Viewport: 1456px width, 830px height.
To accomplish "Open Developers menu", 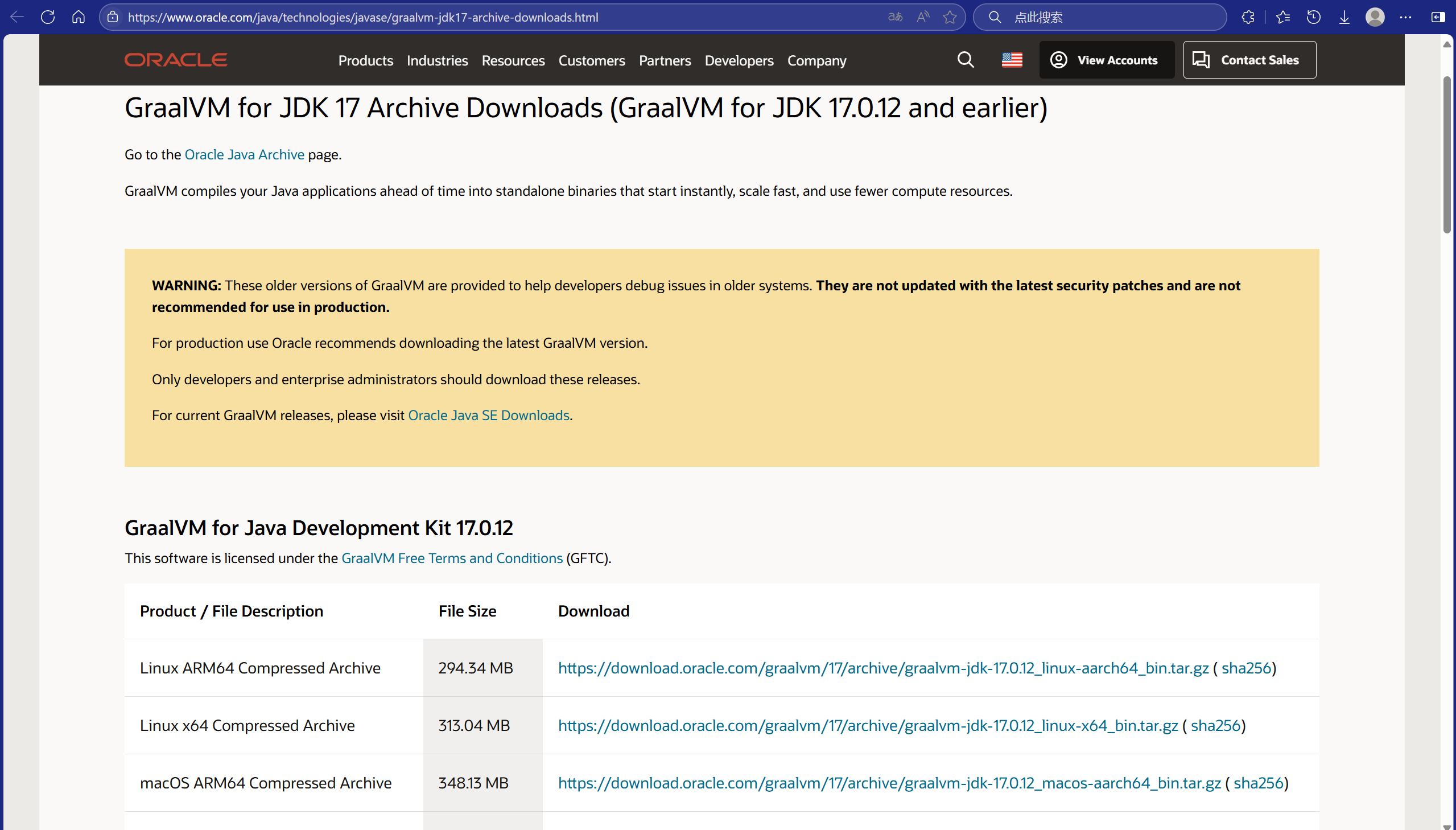I will pyautogui.click(x=739, y=60).
